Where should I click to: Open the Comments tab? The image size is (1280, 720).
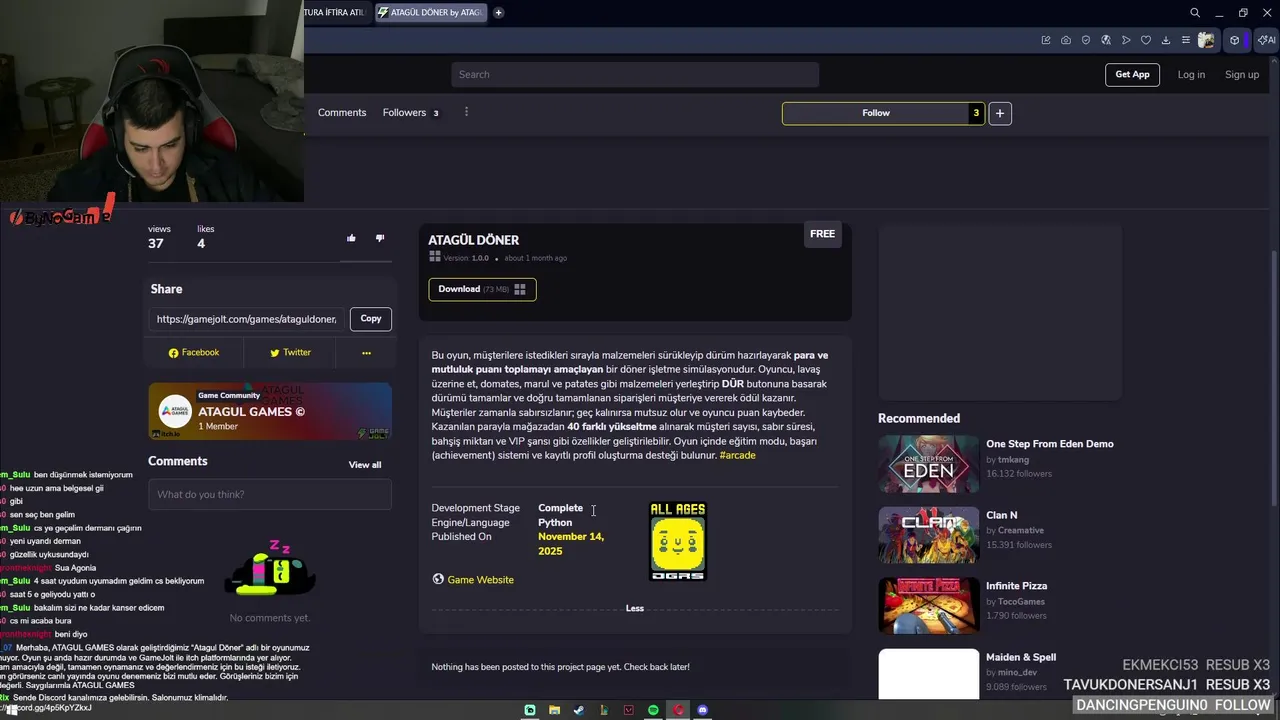tap(342, 112)
